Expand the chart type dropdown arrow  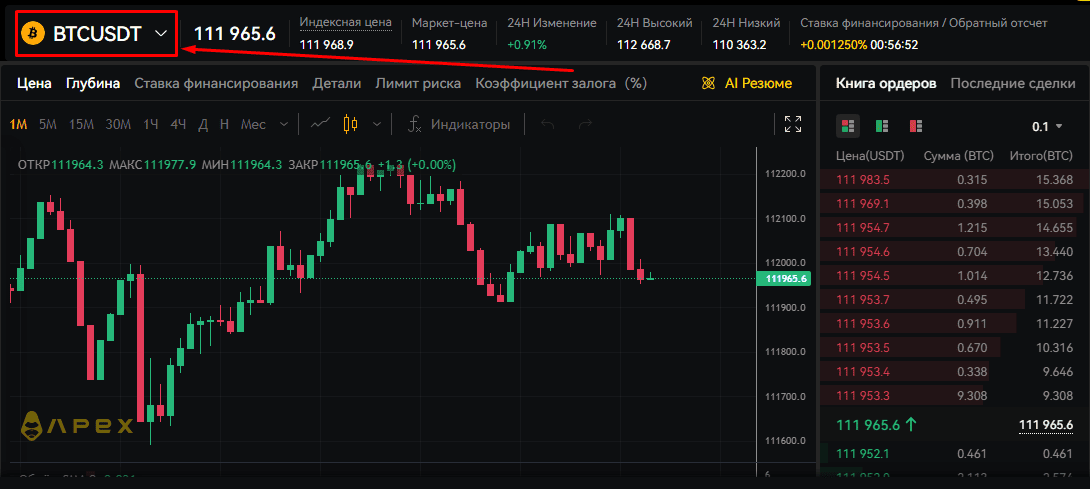[377, 125]
